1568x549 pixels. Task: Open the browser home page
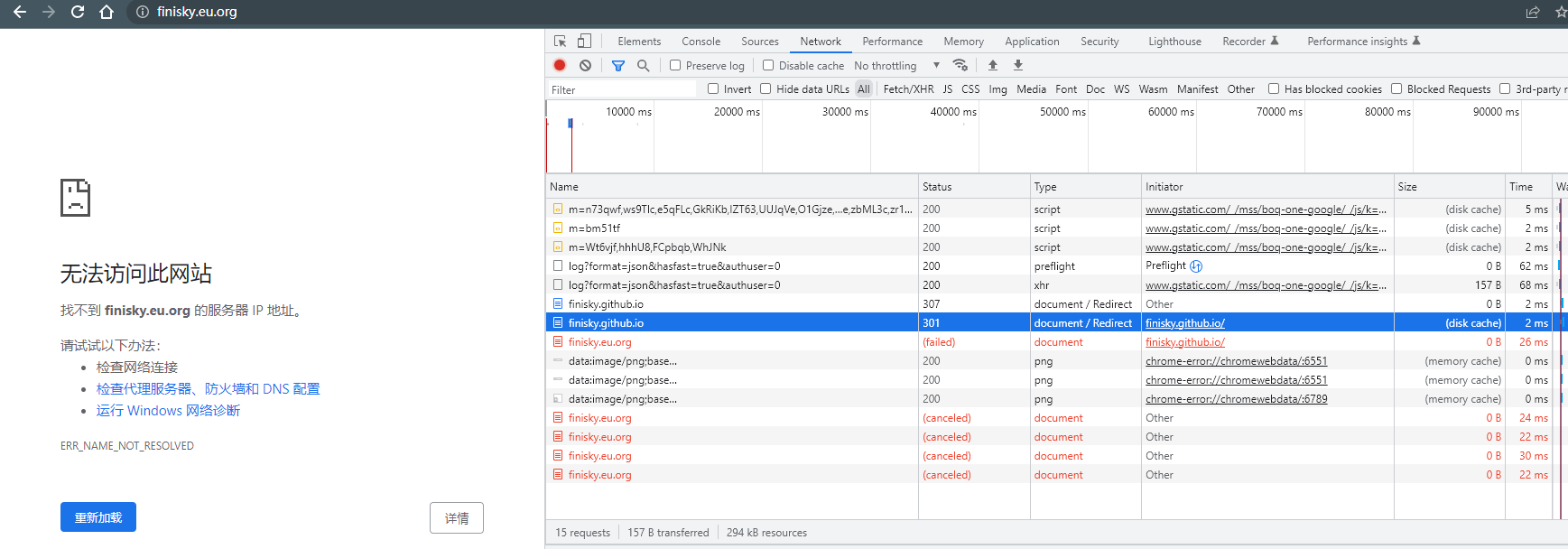pos(107,12)
